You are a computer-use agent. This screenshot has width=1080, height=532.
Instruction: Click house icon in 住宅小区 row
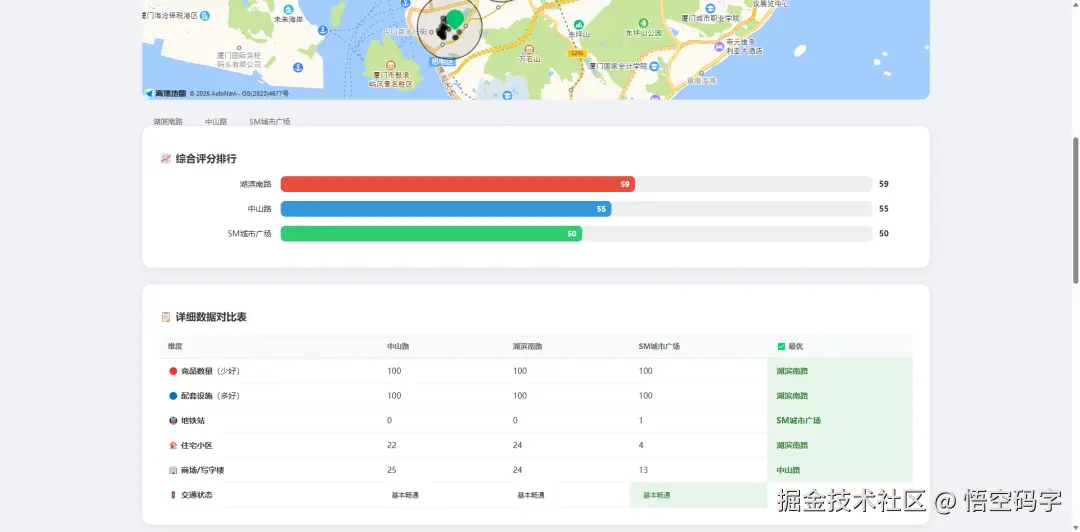point(173,445)
